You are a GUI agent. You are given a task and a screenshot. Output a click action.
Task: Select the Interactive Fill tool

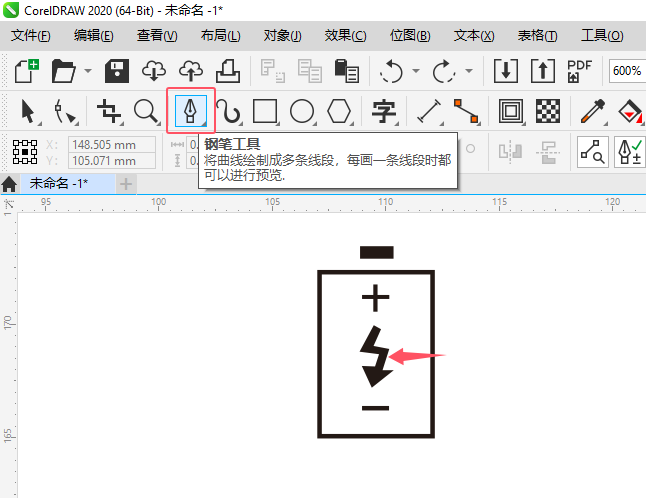pyautogui.click(x=630, y=111)
